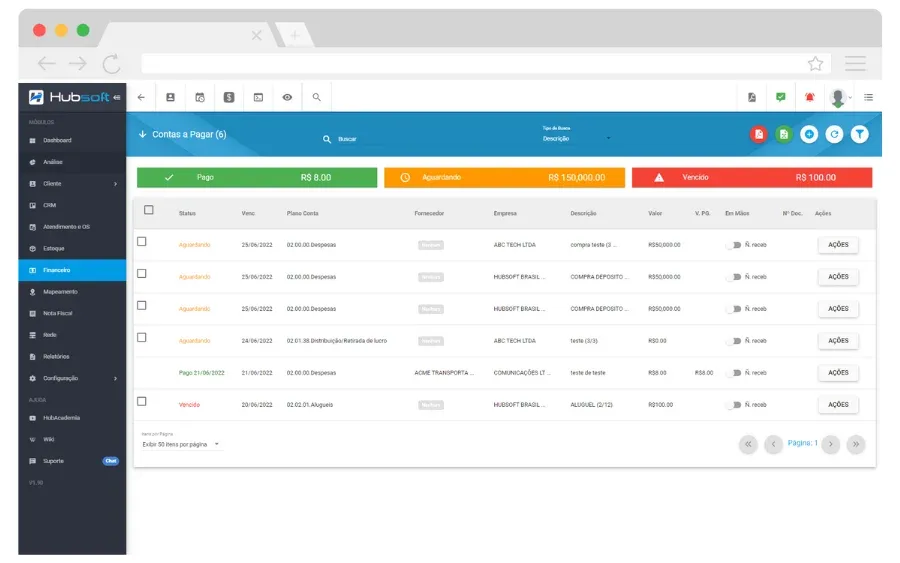This screenshot has height=563, width=900.
Task: Open Mapeamento in sidebar
Action: coord(72,292)
